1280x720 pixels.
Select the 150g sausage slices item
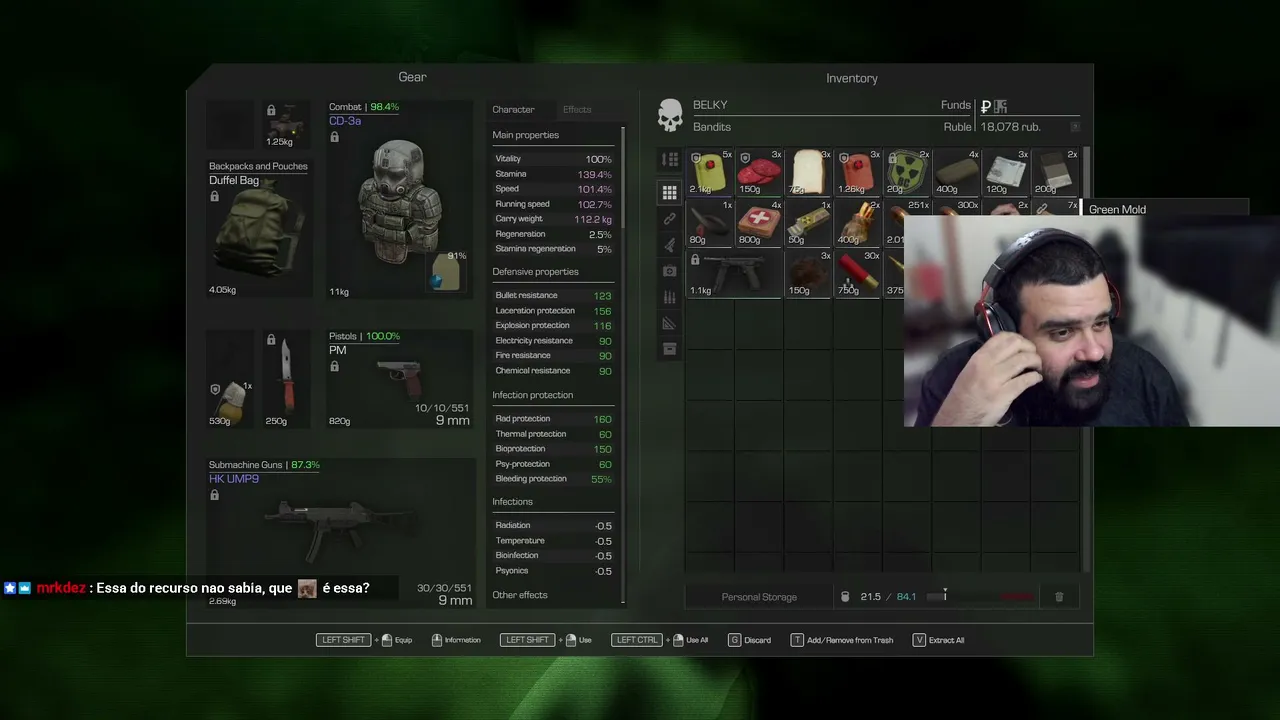[x=759, y=172]
